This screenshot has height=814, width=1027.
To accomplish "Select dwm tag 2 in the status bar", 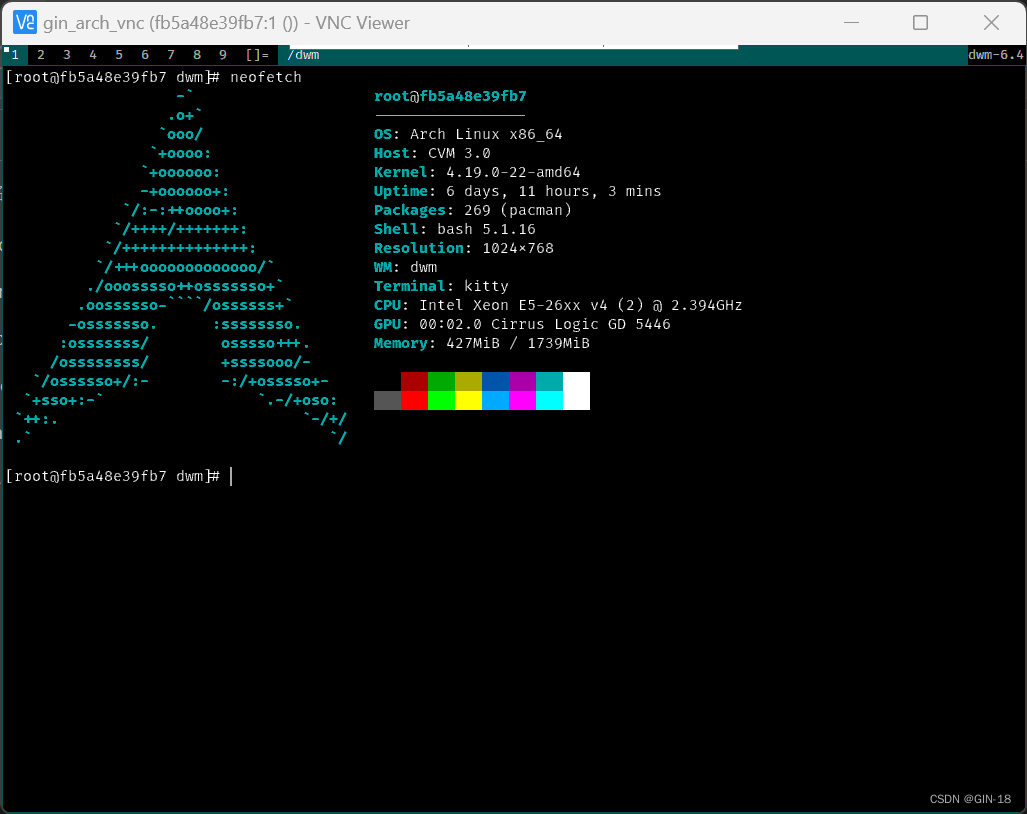I will click(x=40, y=55).
